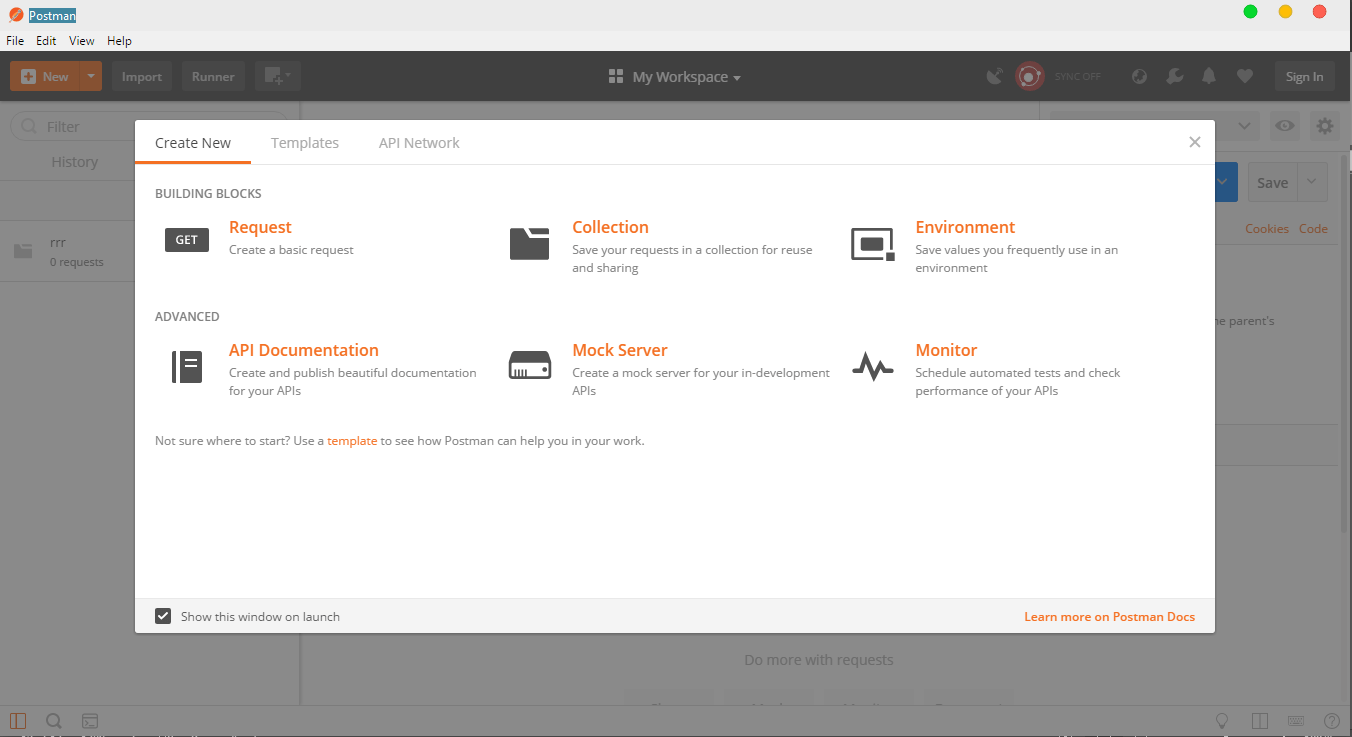Click the Collection folder icon
This screenshot has width=1352, height=737.
pos(530,243)
